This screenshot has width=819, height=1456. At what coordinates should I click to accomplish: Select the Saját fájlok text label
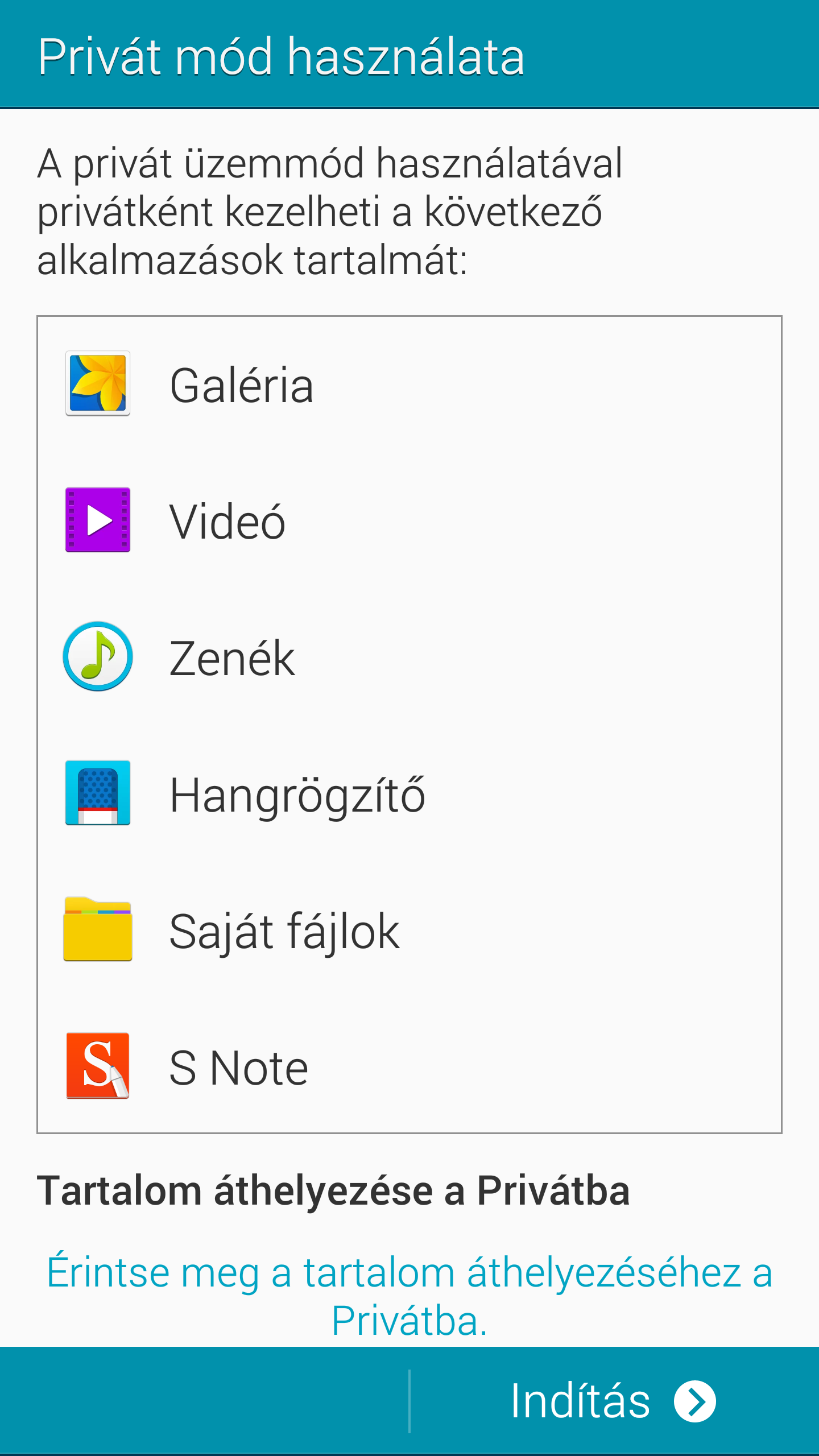point(284,932)
